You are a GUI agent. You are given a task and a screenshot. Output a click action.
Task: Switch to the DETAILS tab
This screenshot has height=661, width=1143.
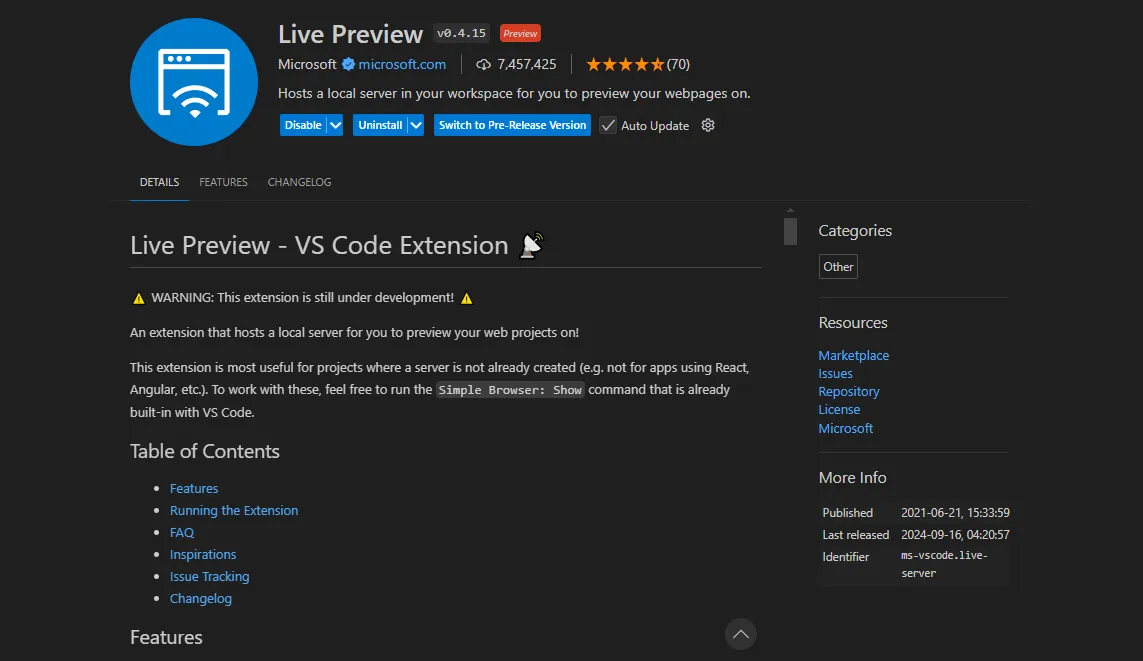pyautogui.click(x=160, y=182)
